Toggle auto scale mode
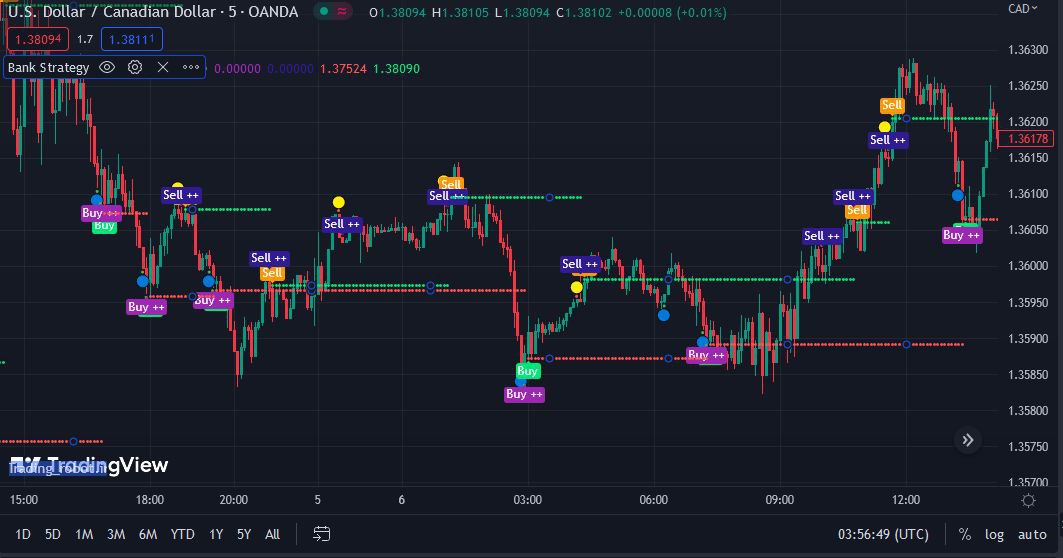 [1032, 534]
